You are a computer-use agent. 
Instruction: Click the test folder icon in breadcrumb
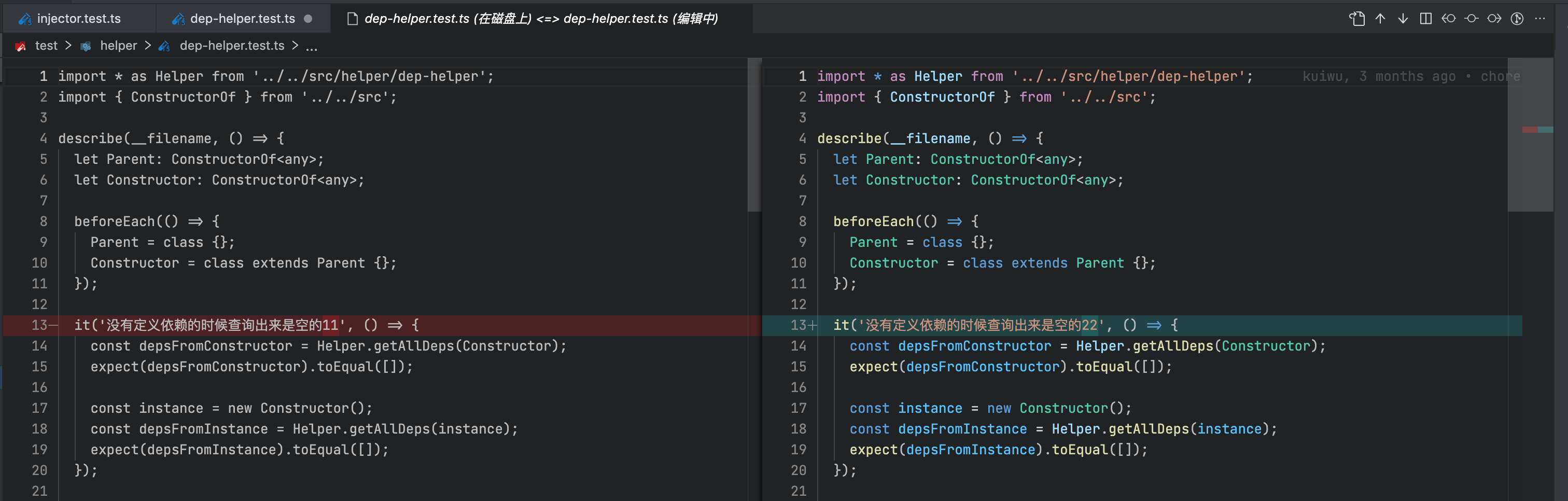click(x=21, y=46)
